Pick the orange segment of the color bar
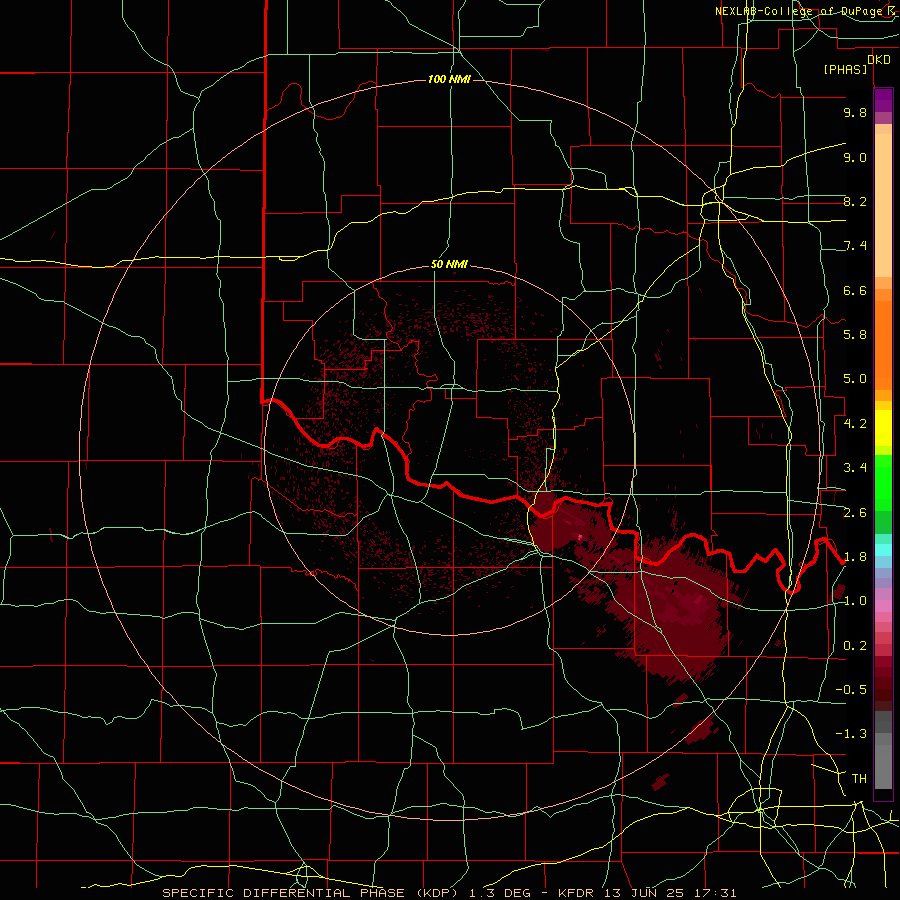The width and height of the screenshot is (900, 900). (883, 346)
